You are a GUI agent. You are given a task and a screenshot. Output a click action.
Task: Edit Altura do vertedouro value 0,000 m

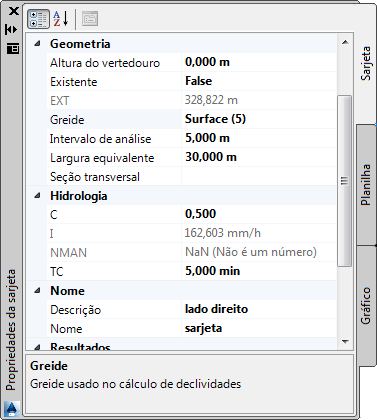[x=259, y=62]
